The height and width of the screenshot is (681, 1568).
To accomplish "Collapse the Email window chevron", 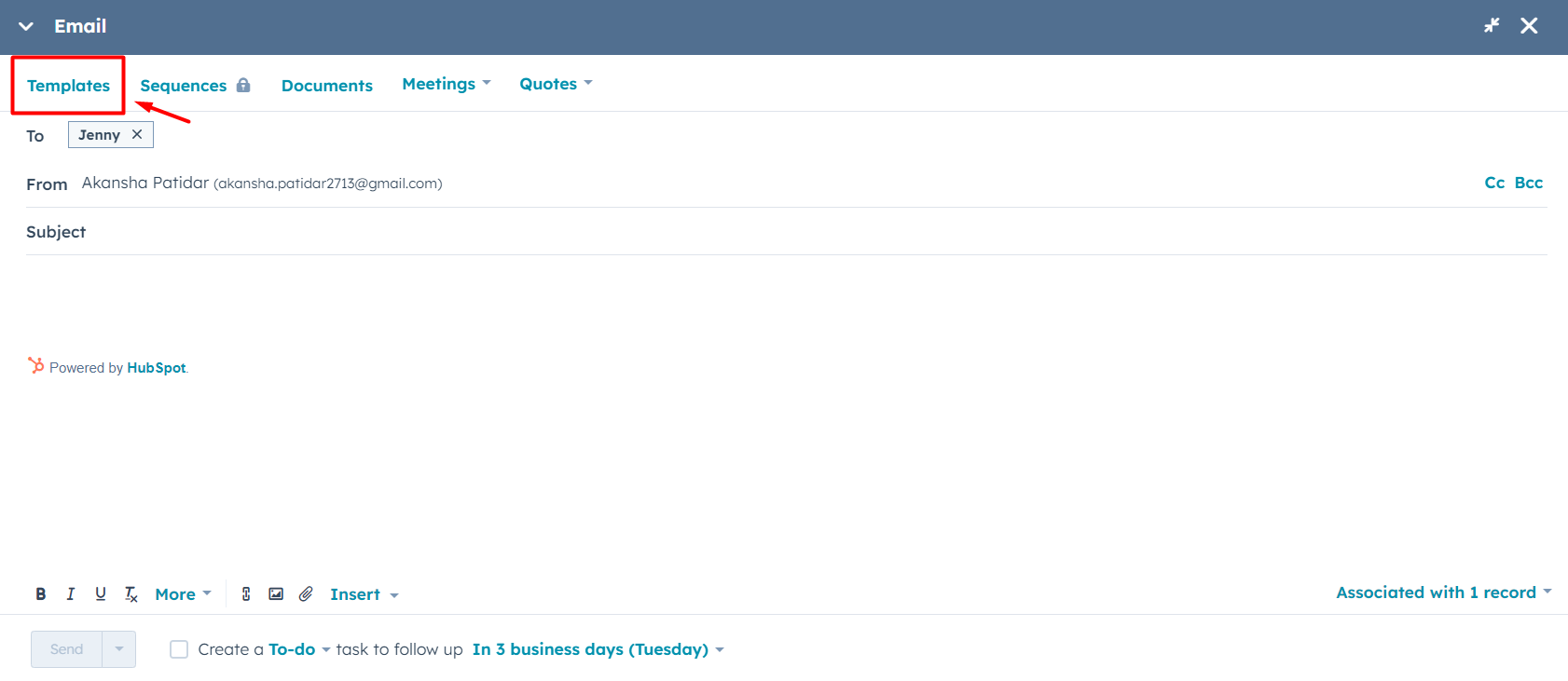I will point(26,26).
